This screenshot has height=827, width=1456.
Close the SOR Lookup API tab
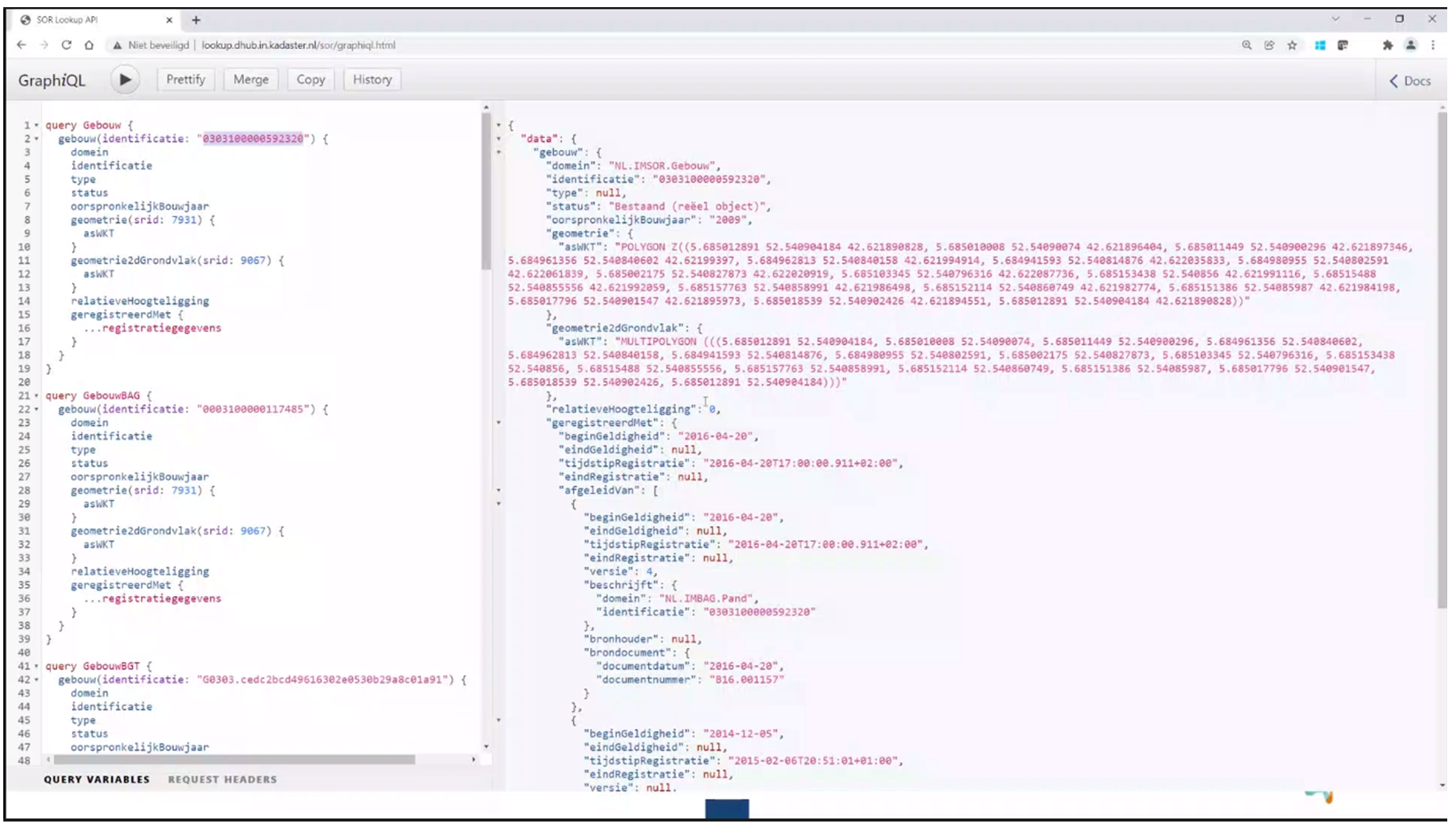pos(169,20)
